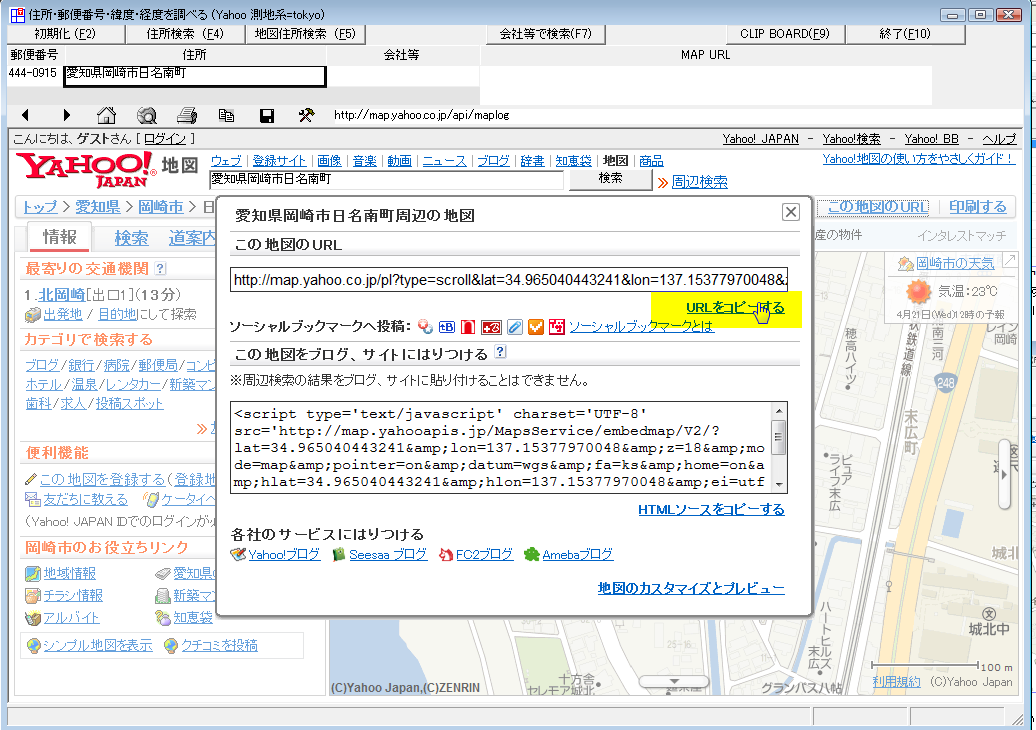This screenshot has height=730, width=1036.
Task: Click the down arrow of the HTML code scrollbar
Action: coord(779,484)
